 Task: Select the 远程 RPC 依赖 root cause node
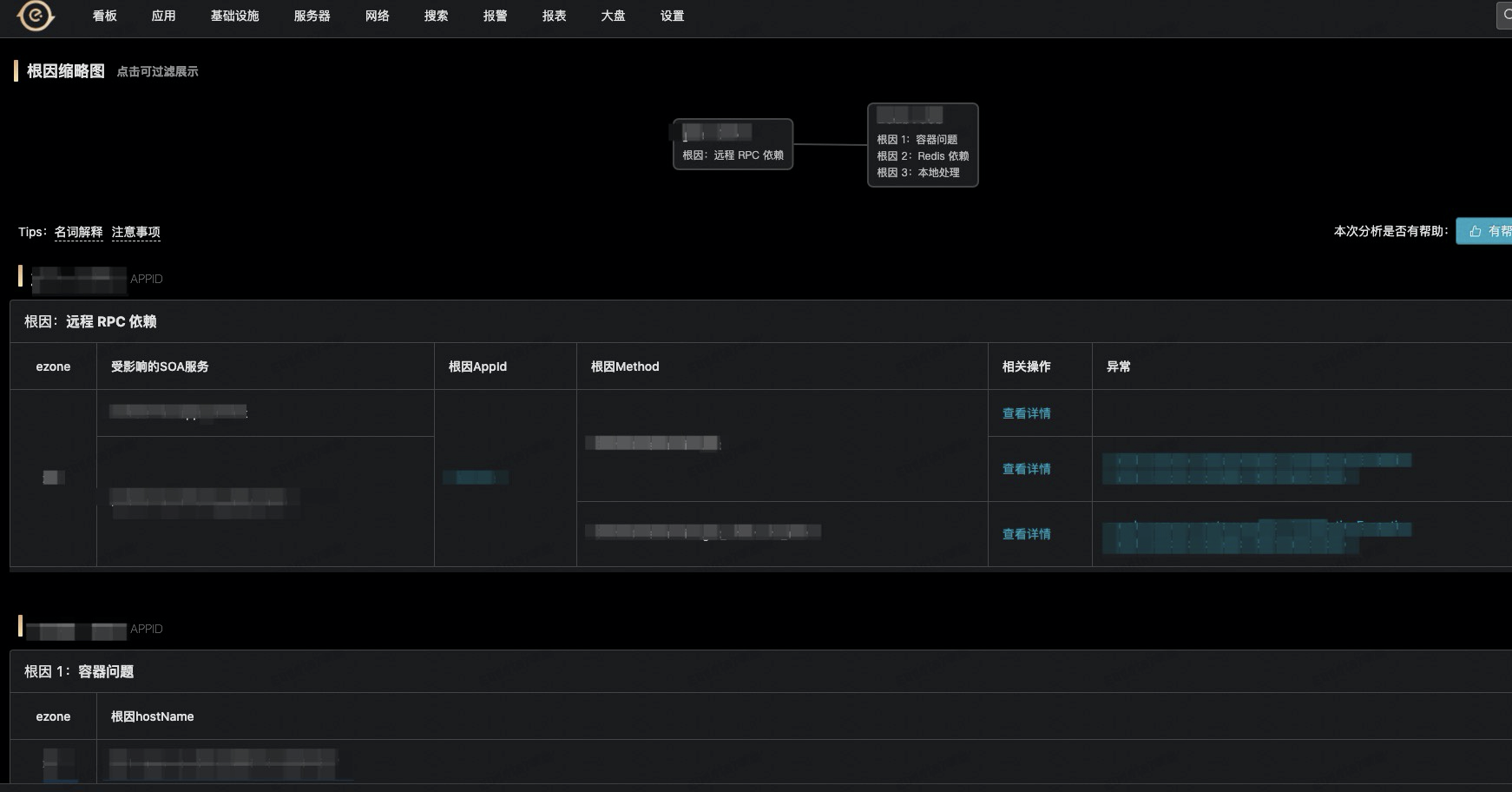tap(733, 144)
